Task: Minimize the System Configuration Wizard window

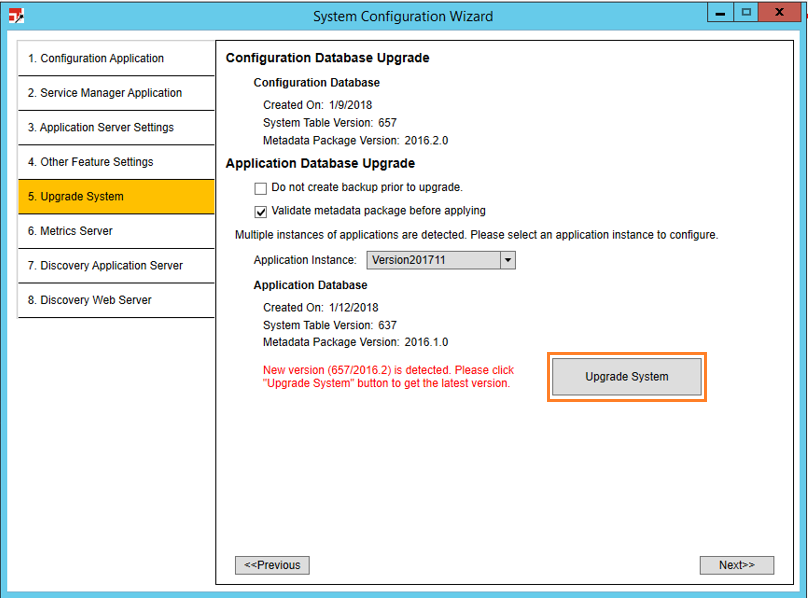Action: click(x=721, y=12)
